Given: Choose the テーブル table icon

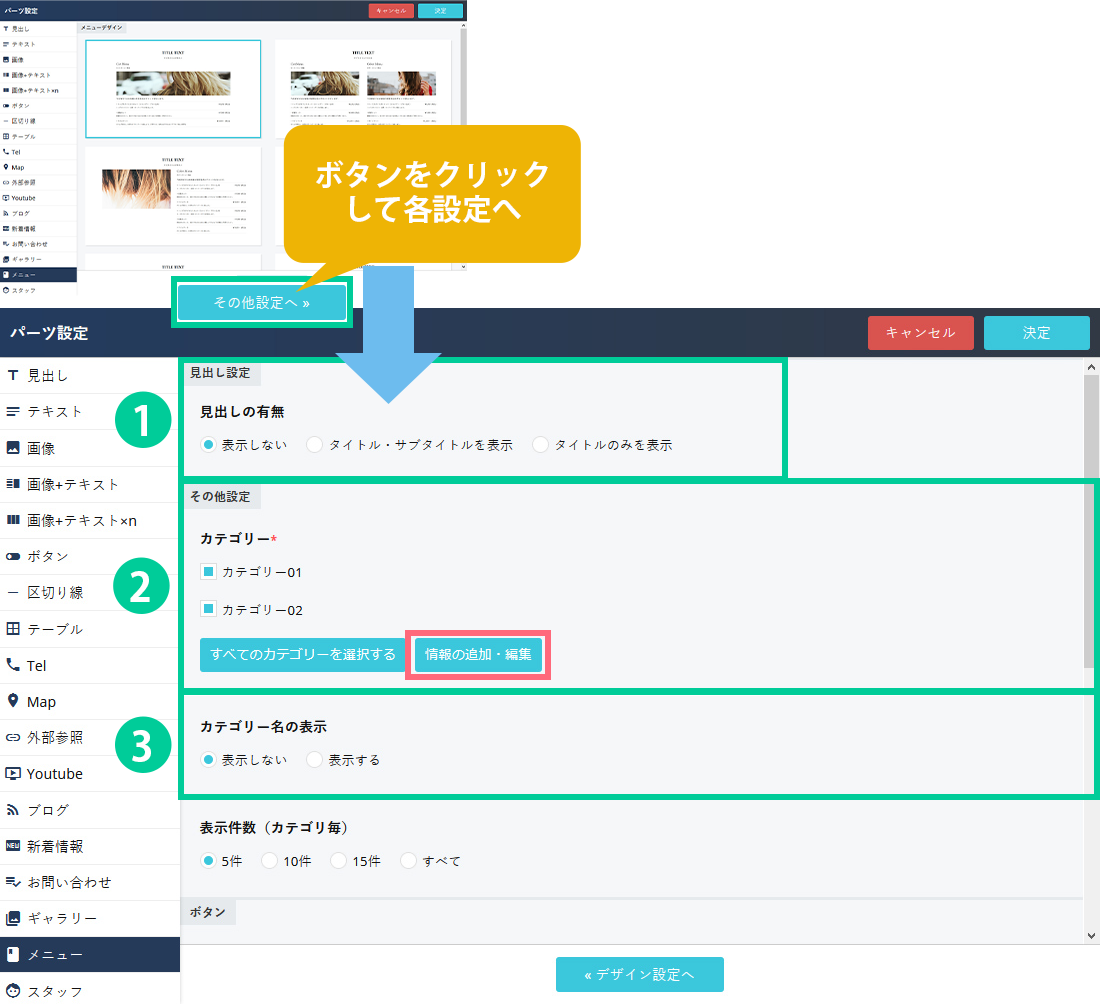Looking at the screenshot, I should pyautogui.click(x=13, y=629).
